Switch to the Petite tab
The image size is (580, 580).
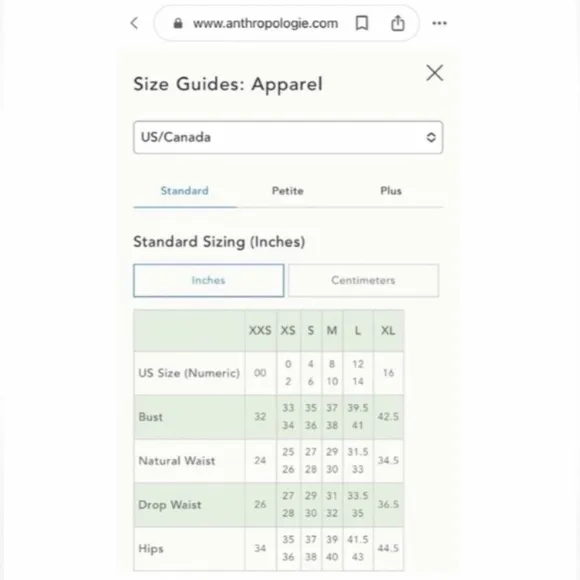[x=288, y=191]
